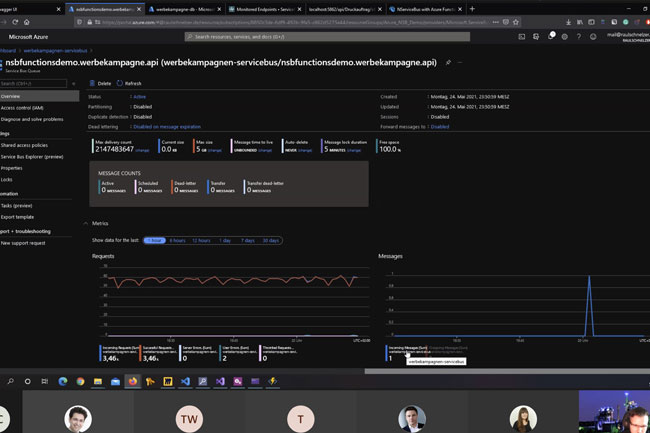Screen dimensions: 650x433
Task: Go to Firefox home page
Action: (27, 22)
